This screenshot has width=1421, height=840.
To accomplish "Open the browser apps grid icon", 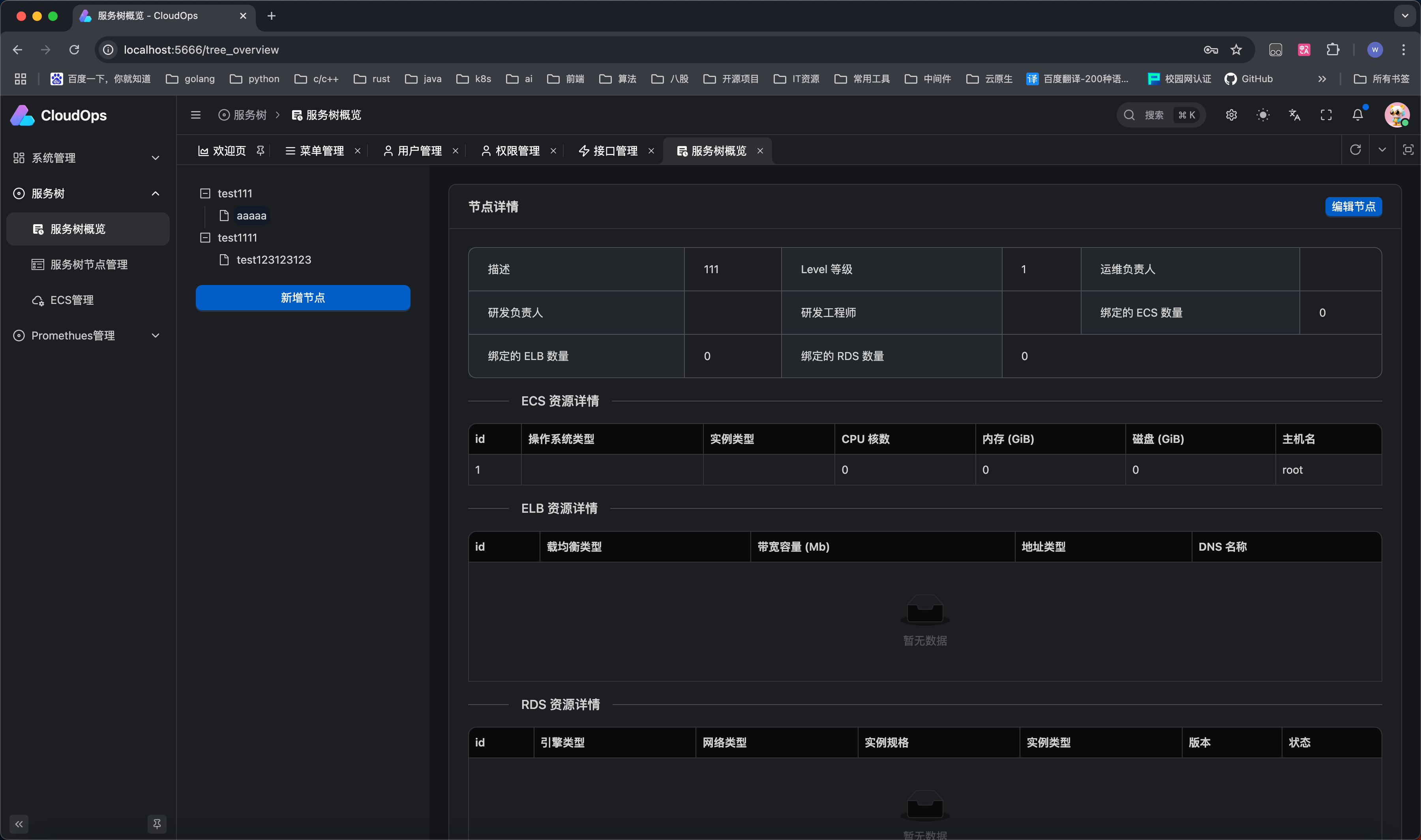I will [x=21, y=79].
